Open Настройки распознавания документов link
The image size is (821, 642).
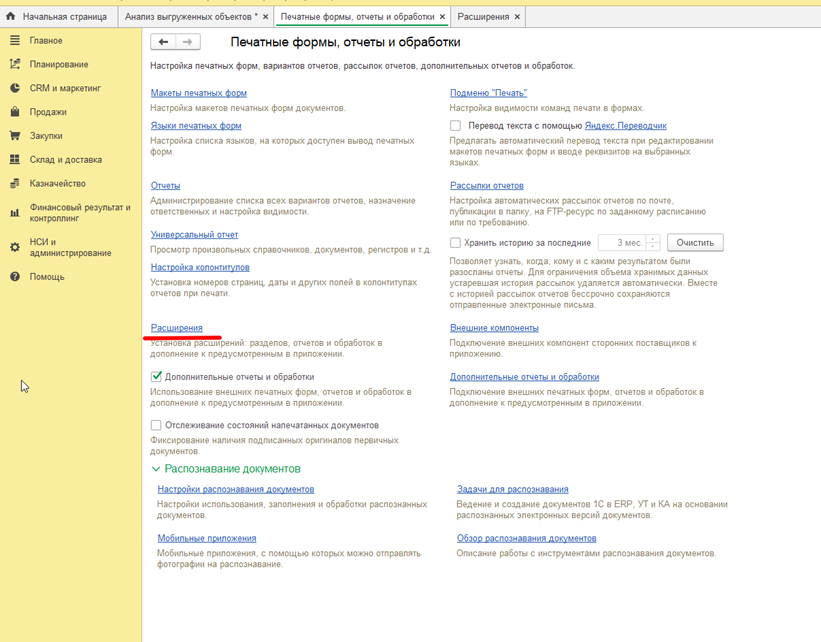pyautogui.click(x=236, y=489)
